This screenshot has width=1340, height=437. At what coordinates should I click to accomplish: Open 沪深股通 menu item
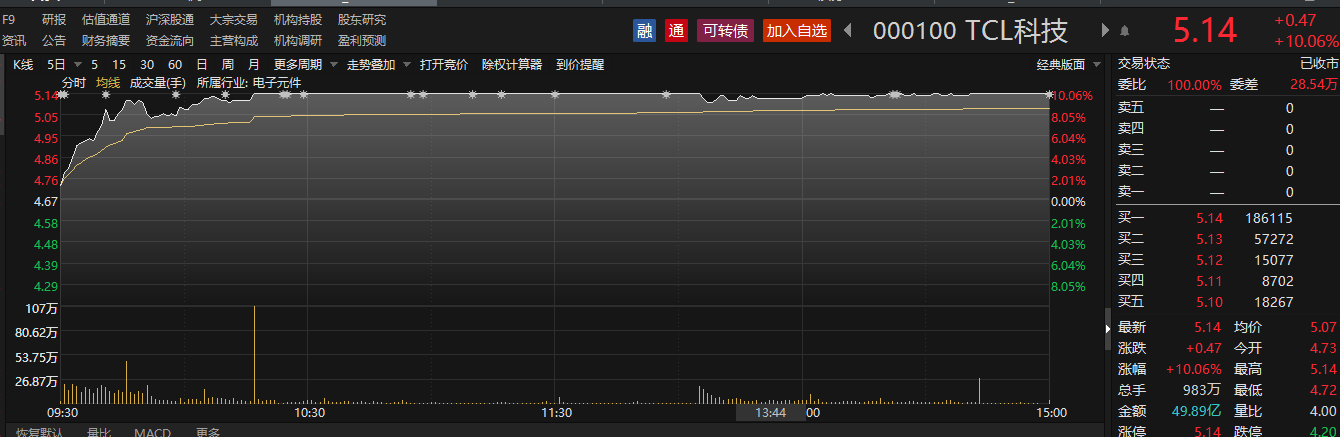pos(170,19)
